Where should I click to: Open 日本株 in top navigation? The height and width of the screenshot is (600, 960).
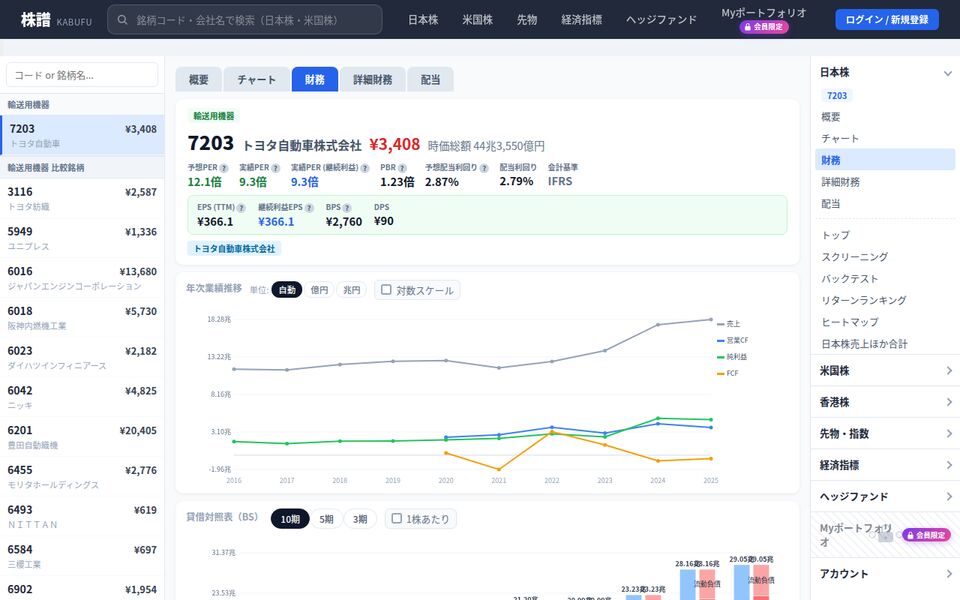pos(423,20)
